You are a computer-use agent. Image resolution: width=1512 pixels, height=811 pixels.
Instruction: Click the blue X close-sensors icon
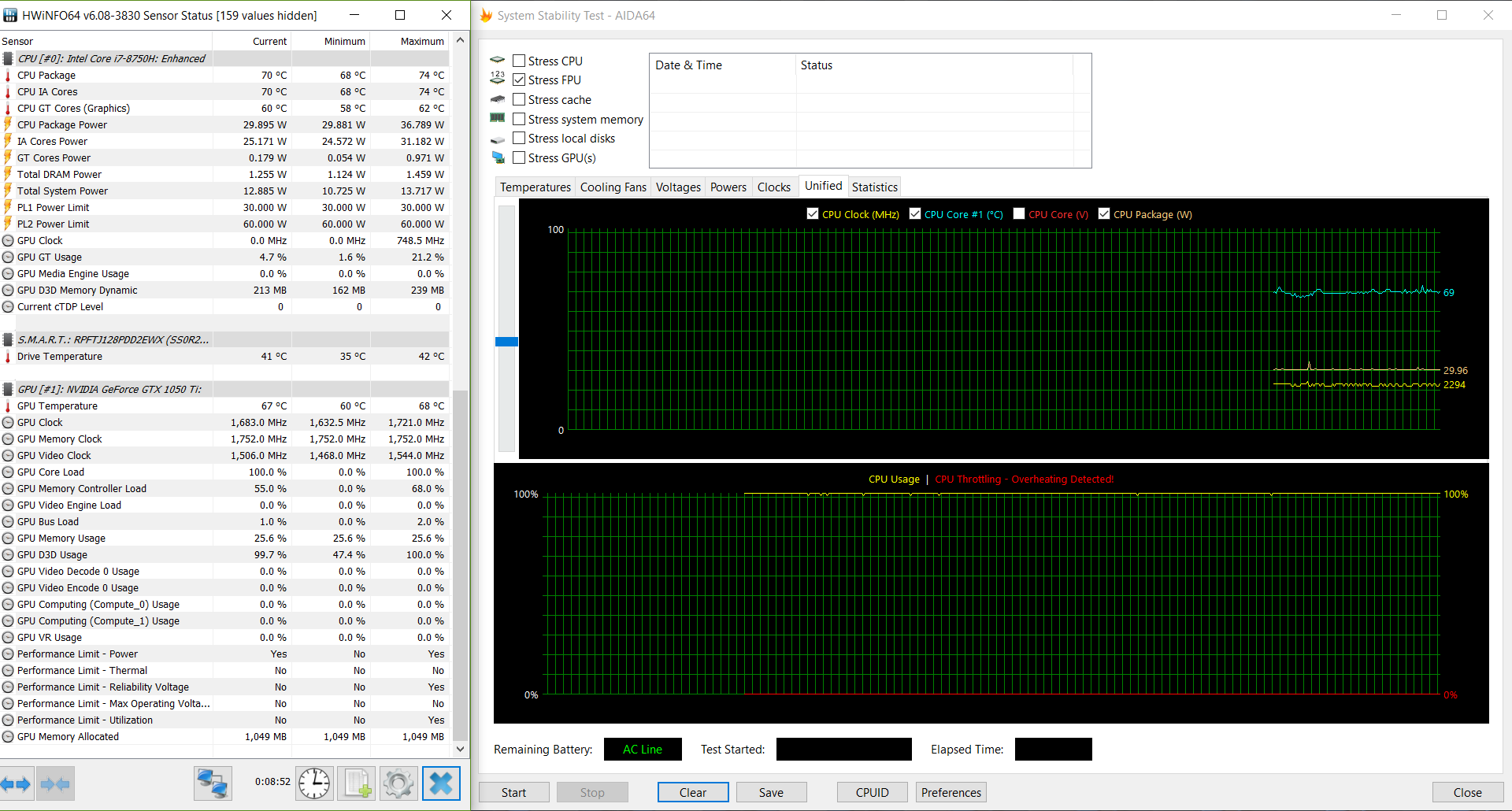pyautogui.click(x=441, y=783)
